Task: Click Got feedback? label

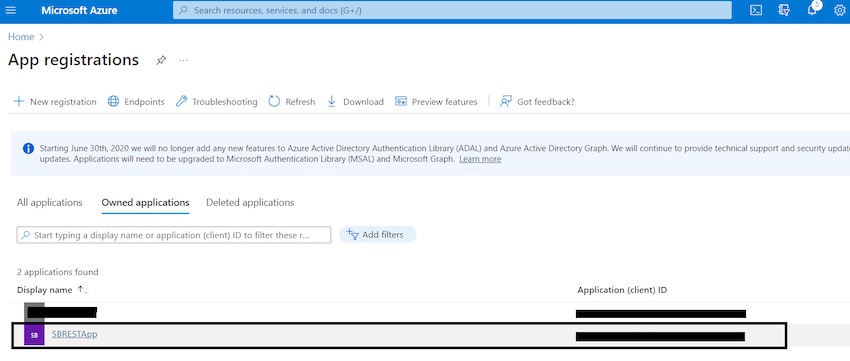Action: point(546,101)
